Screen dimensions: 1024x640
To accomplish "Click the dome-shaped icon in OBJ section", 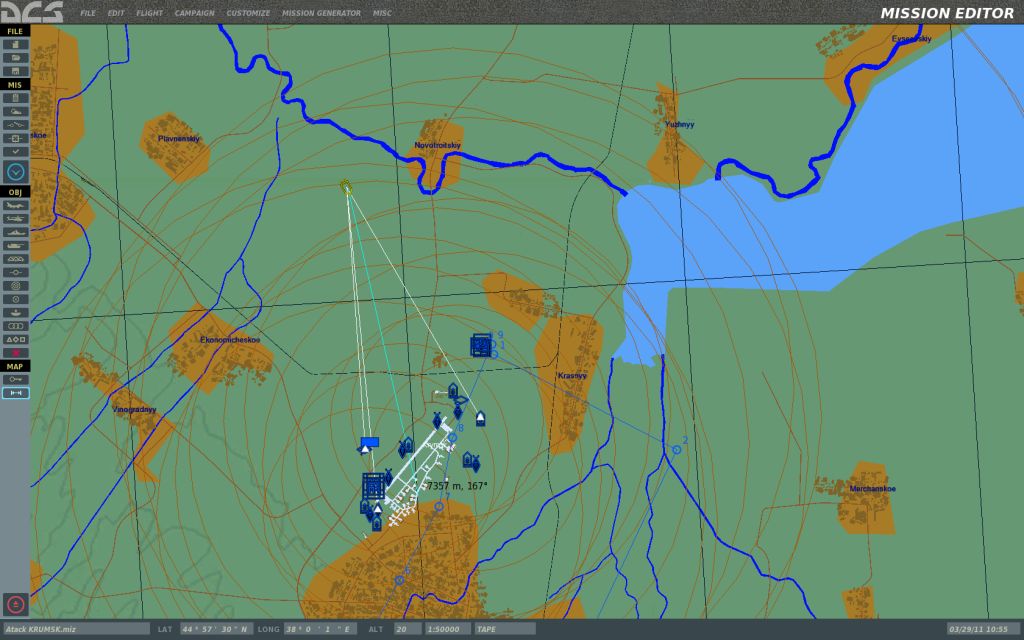I will pyautogui.click(x=15, y=312).
